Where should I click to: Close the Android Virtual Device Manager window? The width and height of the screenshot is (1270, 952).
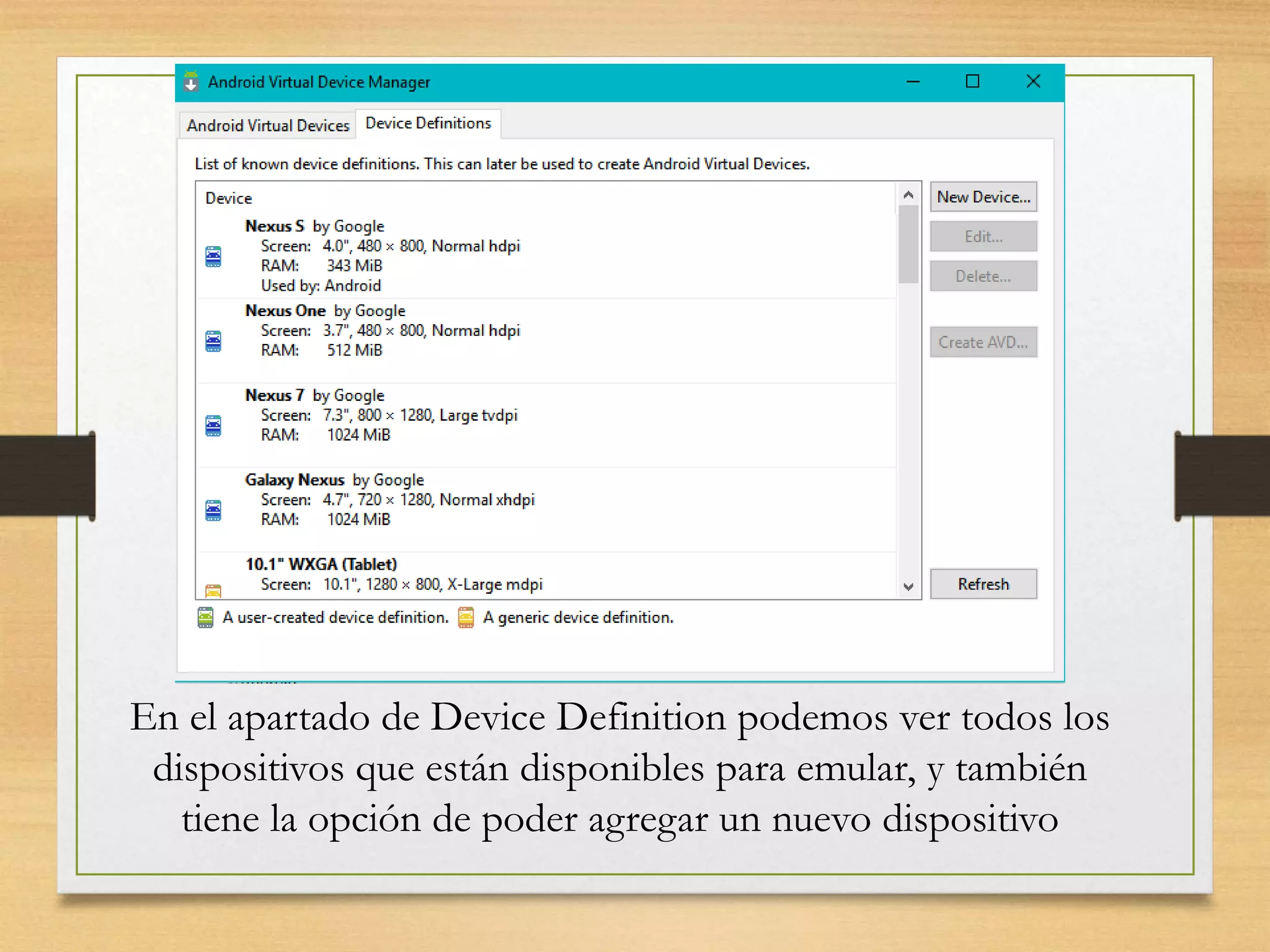1033,81
